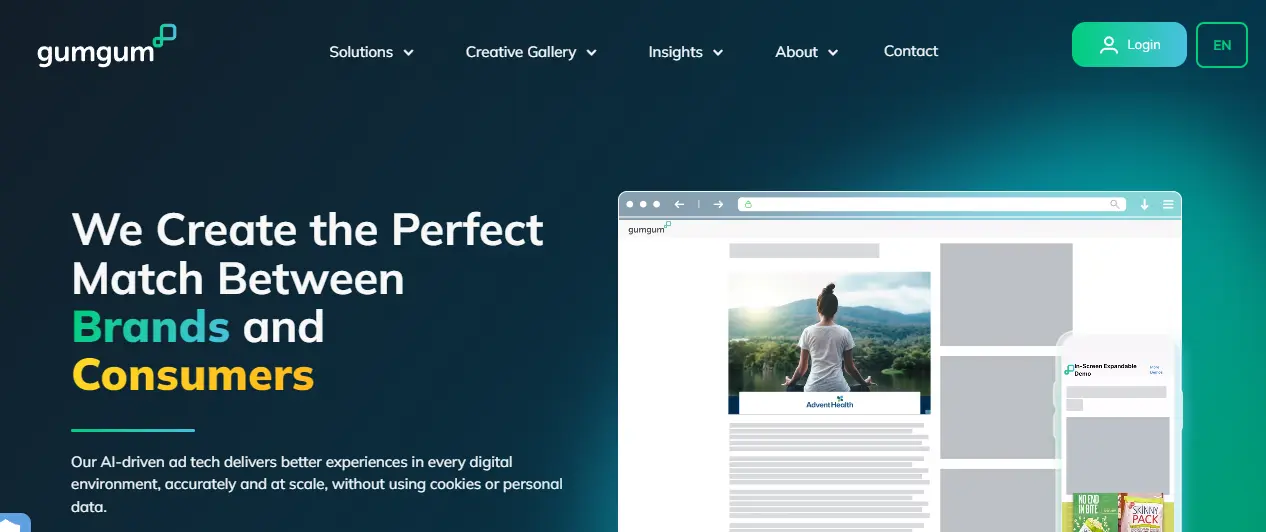Click the download arrow in mock browser
Screen dimensions: 1266x532
1145,204
